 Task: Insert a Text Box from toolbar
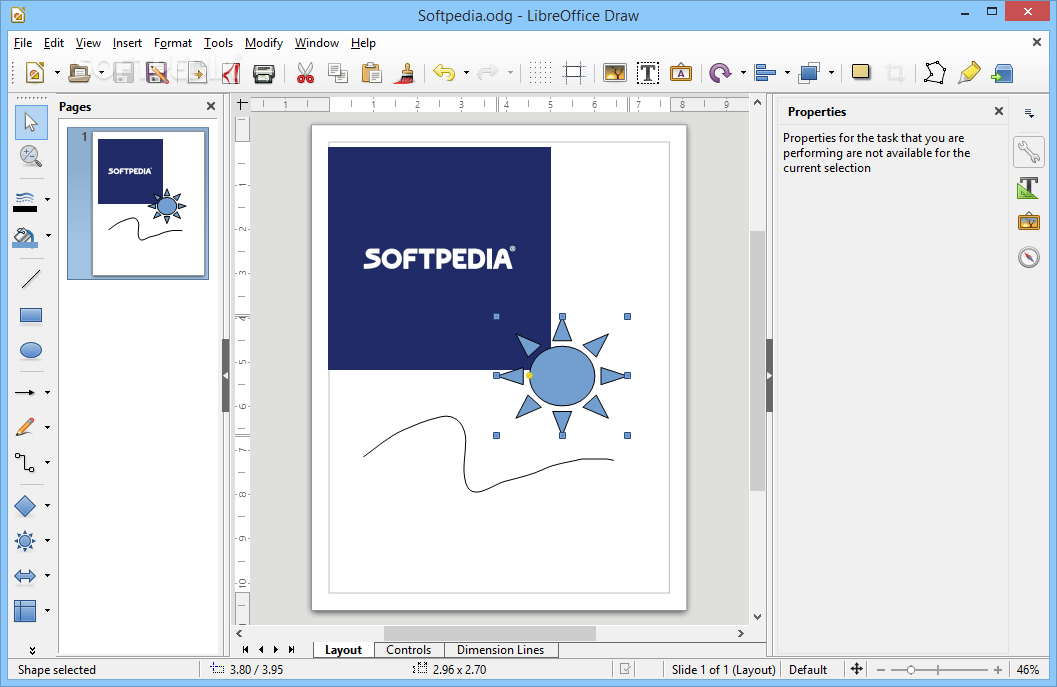click(648, 73)
